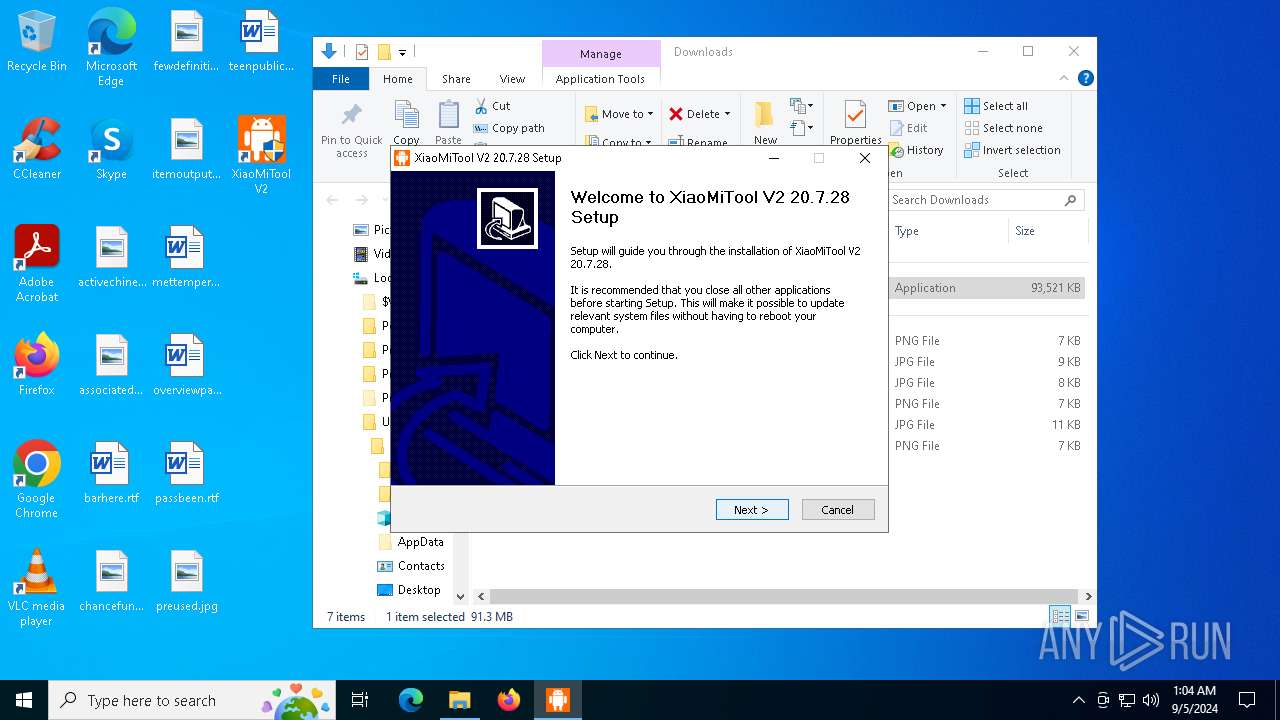Screen dimensions: 1280x720
Task: Switch to large icons view in Explorer
Action: click(1082, 616)
